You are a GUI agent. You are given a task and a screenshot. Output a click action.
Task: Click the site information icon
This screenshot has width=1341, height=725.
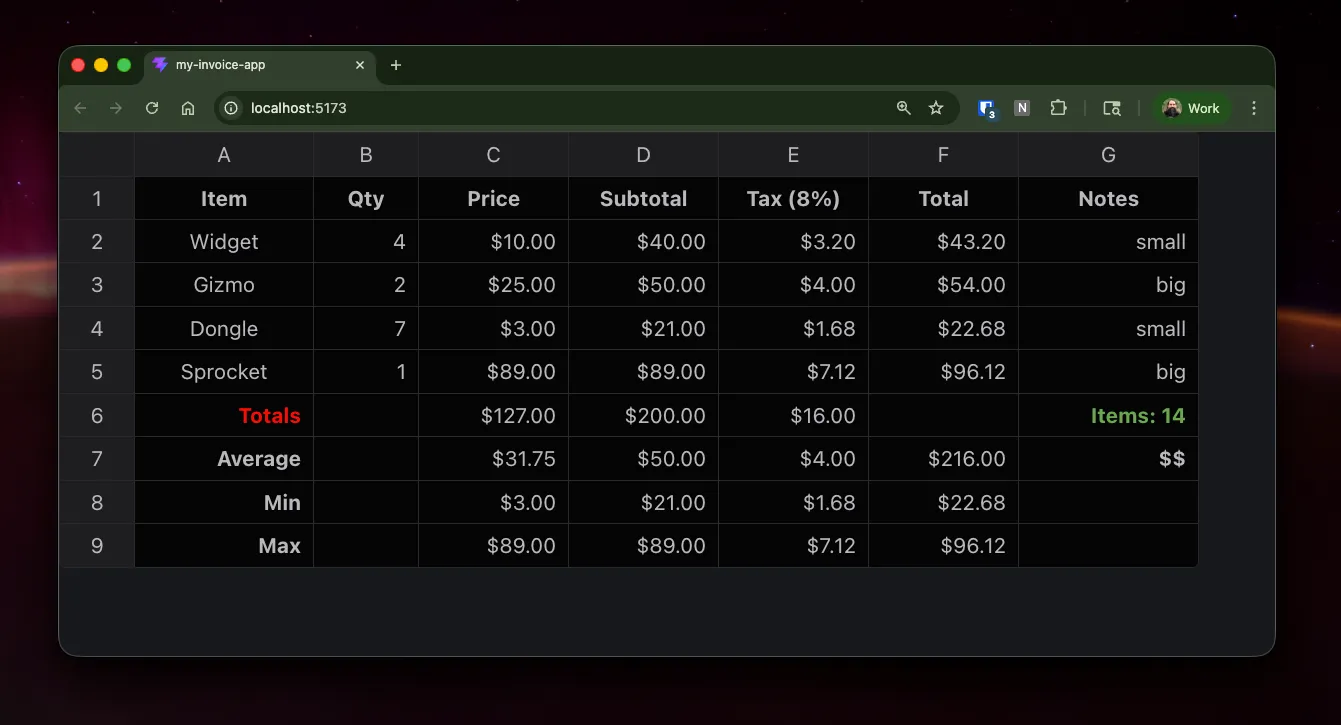pos(231,108)
